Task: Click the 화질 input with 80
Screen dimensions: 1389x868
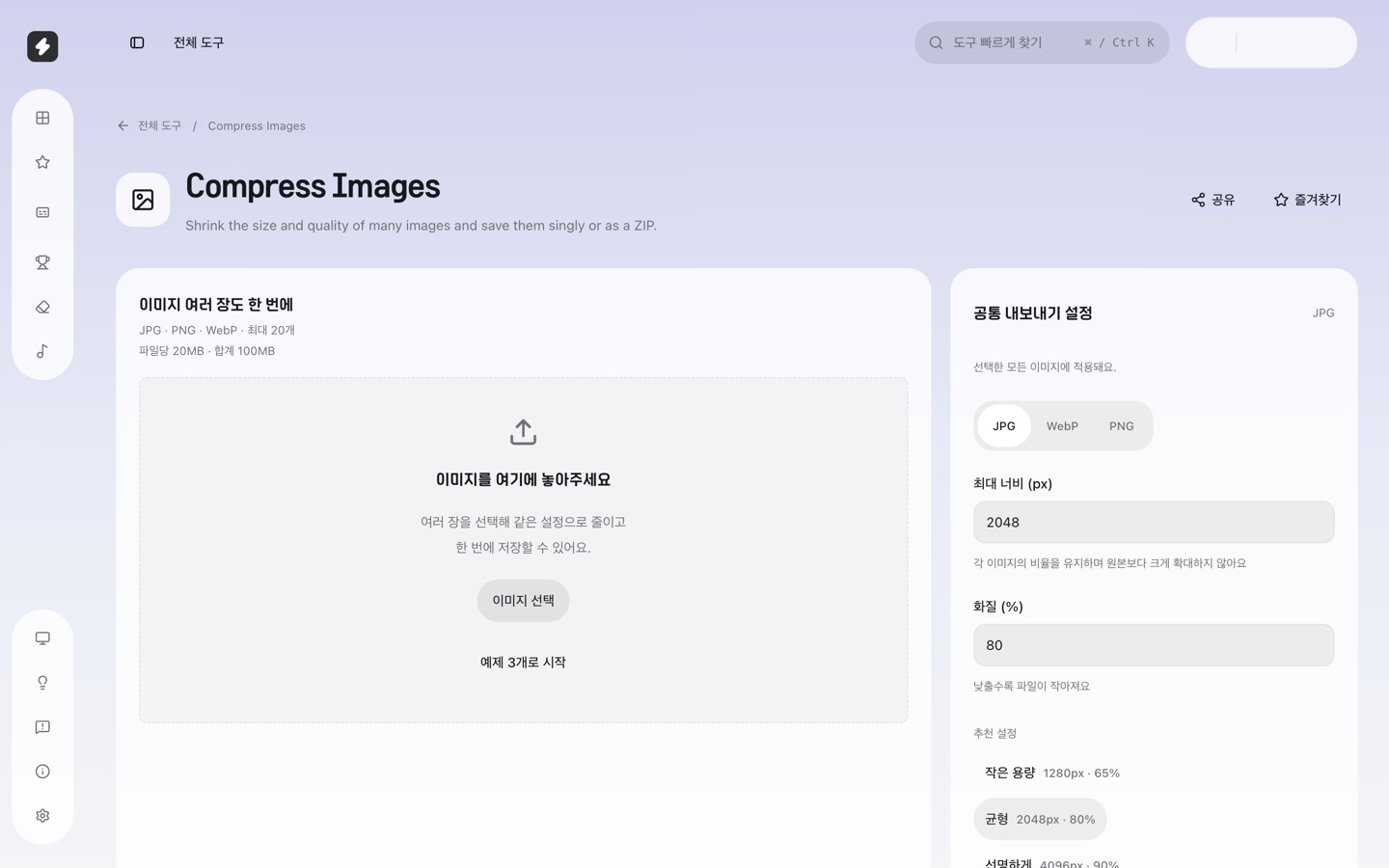Action: click(1154, 645)
